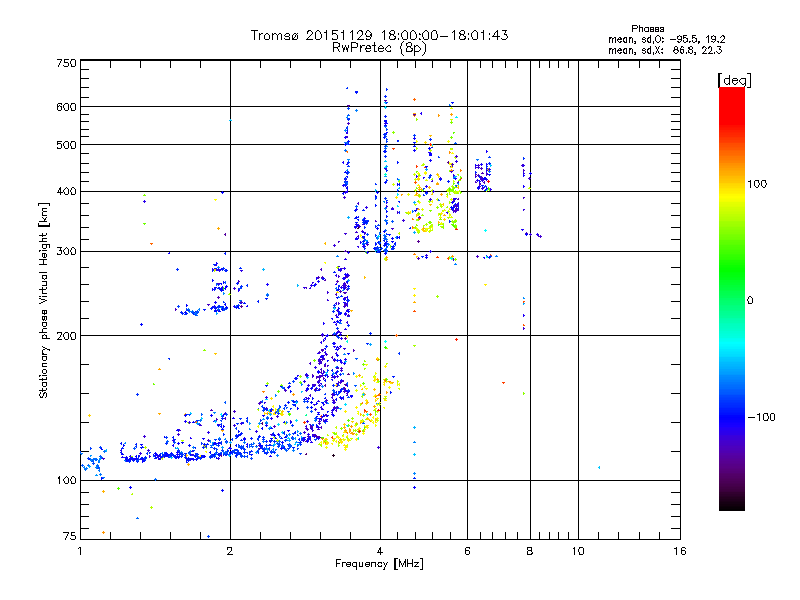Click the "Stationary phase Virtual Height [km]" axis title
The image size is (800, 600).
click(43, 300)
